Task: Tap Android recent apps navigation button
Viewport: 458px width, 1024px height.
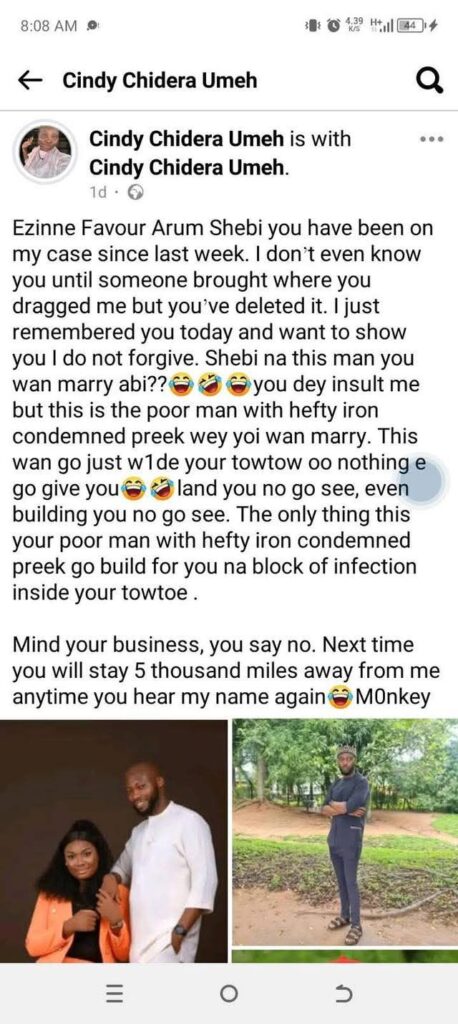Action: [x=115, y=994]
